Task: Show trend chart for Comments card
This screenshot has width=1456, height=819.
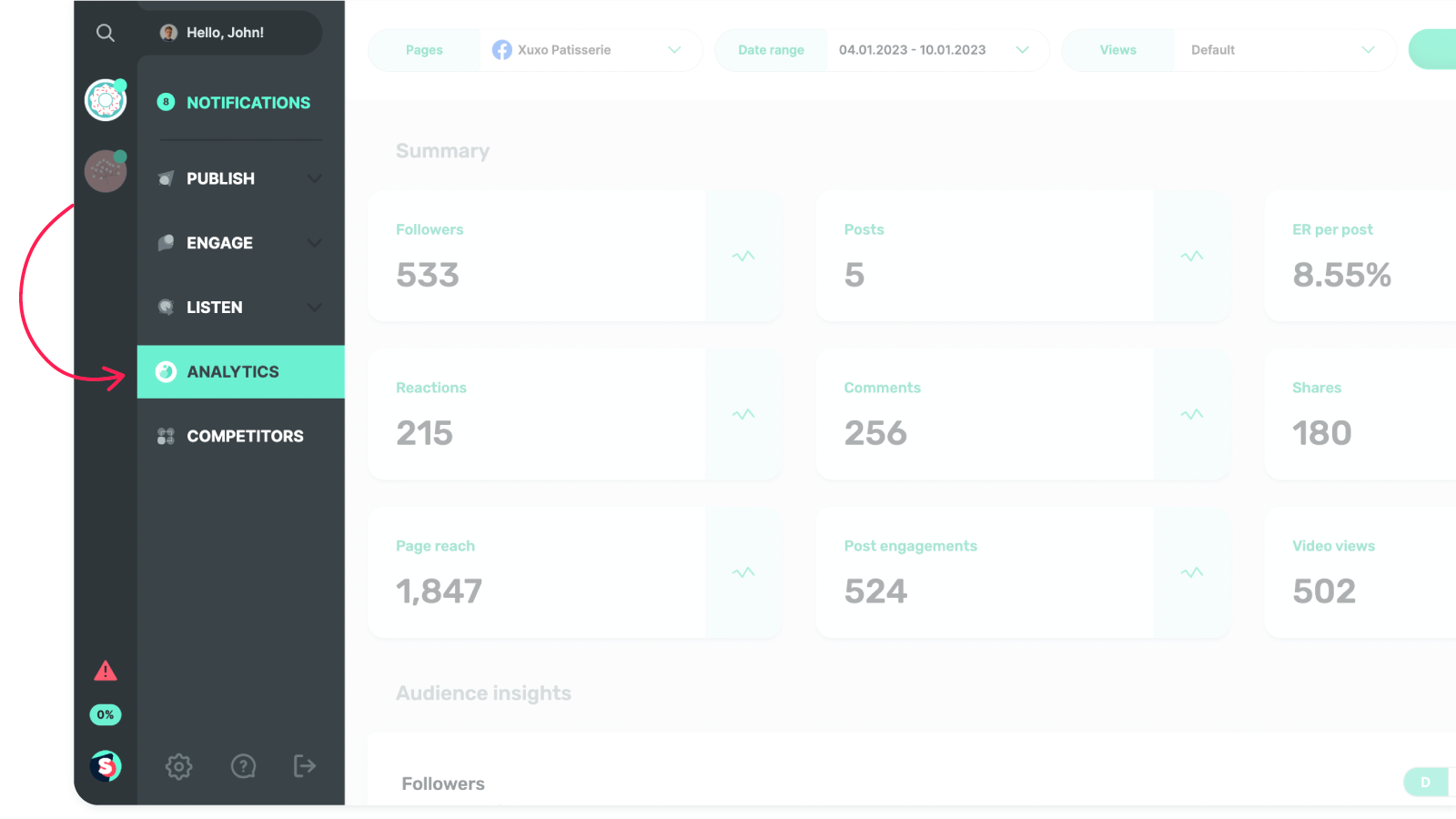Action: coord(1192,414)
